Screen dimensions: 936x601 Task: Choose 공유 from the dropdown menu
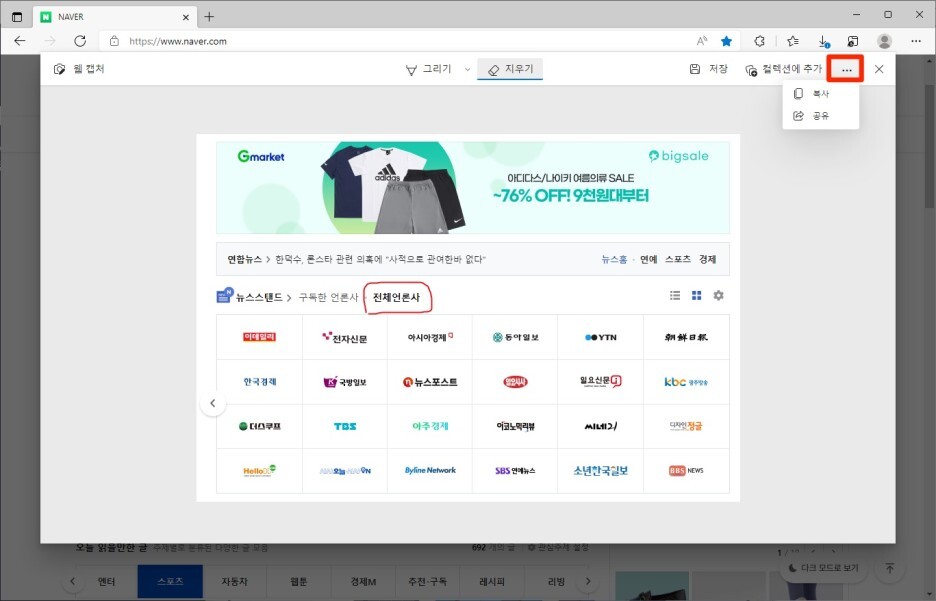point(821,116)
